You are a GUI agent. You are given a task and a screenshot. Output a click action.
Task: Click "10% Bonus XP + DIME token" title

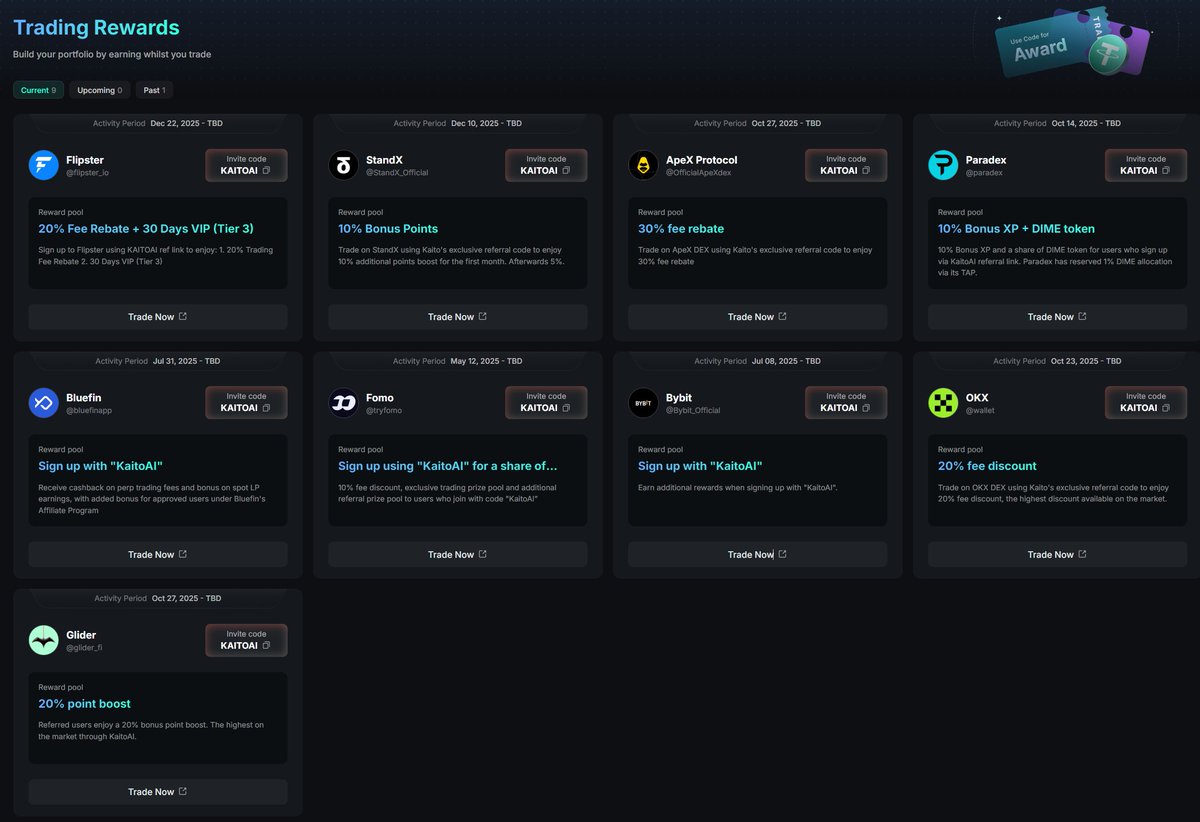pyautogui.click(x=1016, y=229)
